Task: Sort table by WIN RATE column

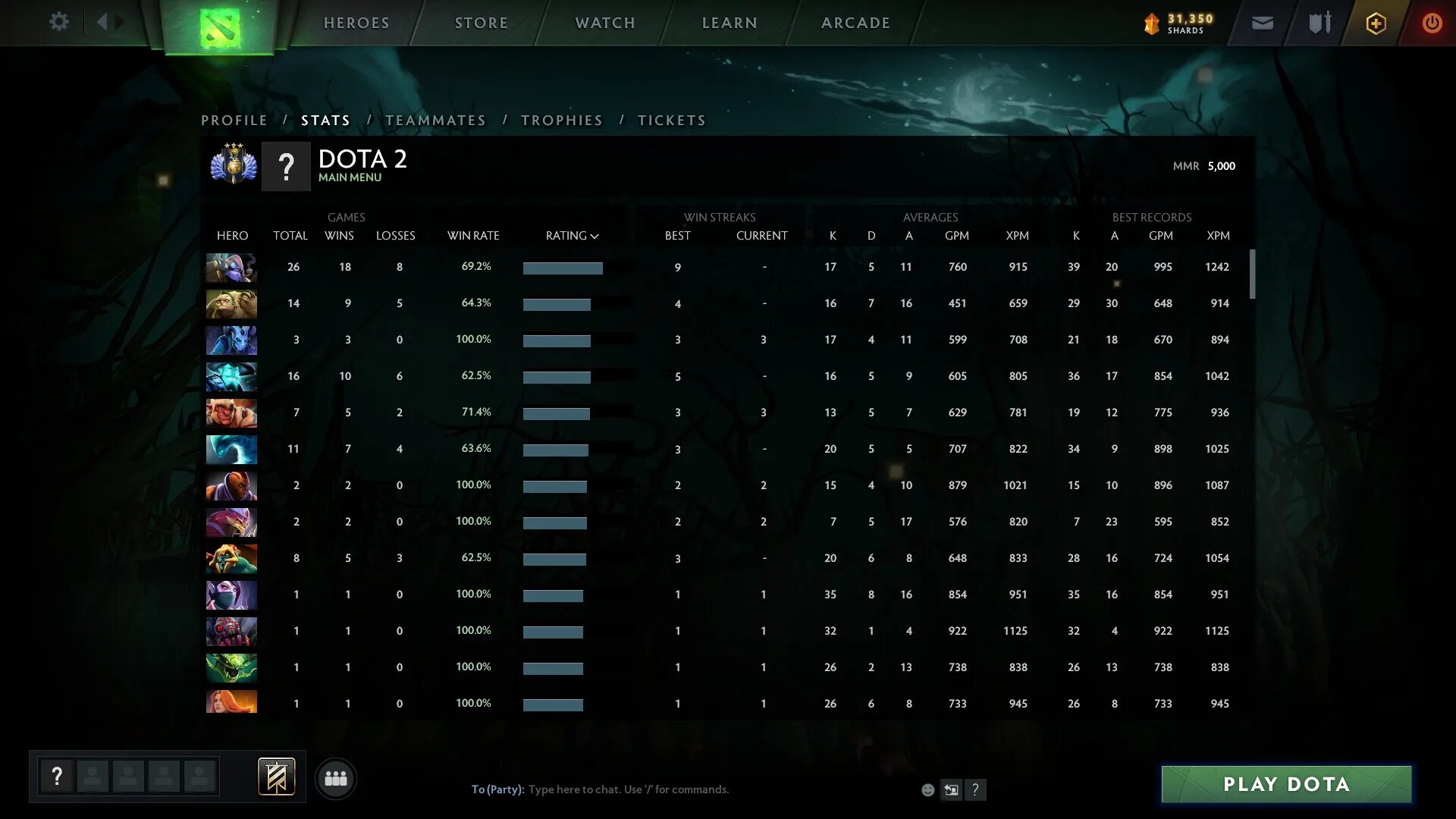Action: (x=473, y=236)
